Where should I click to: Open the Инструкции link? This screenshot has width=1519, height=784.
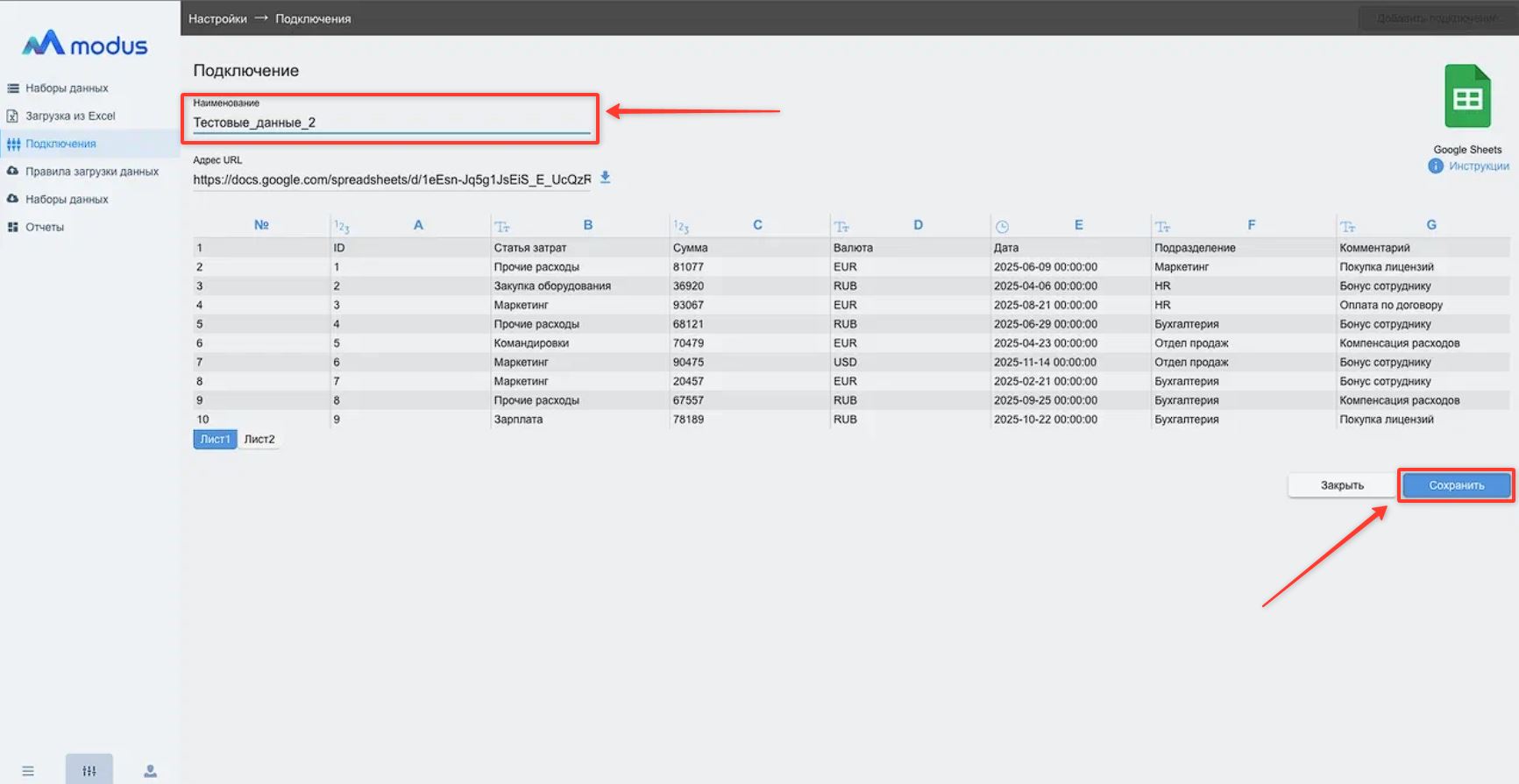1479,166
